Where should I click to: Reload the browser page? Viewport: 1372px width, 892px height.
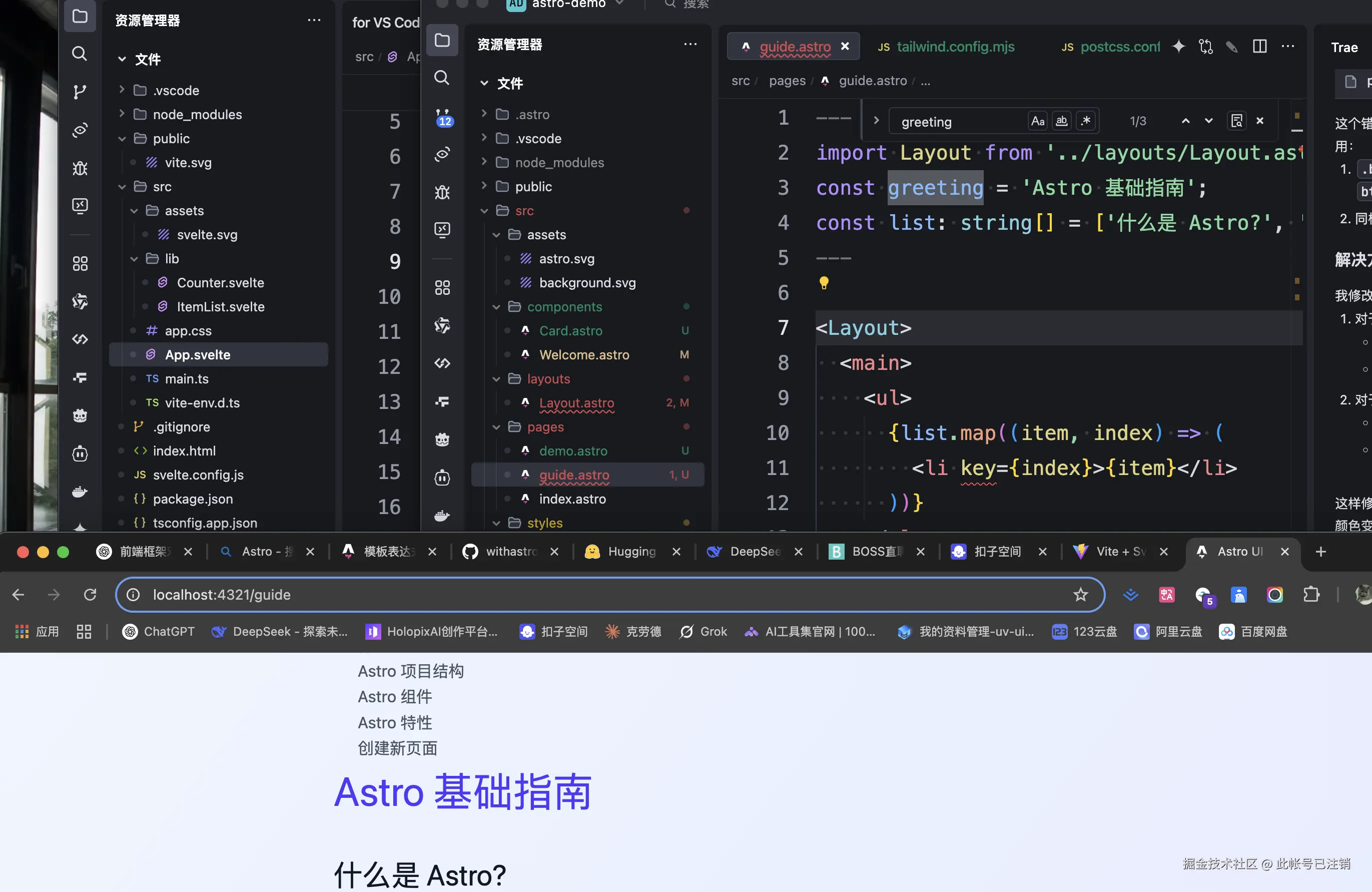pyautogui.click(x=90, y=595)
